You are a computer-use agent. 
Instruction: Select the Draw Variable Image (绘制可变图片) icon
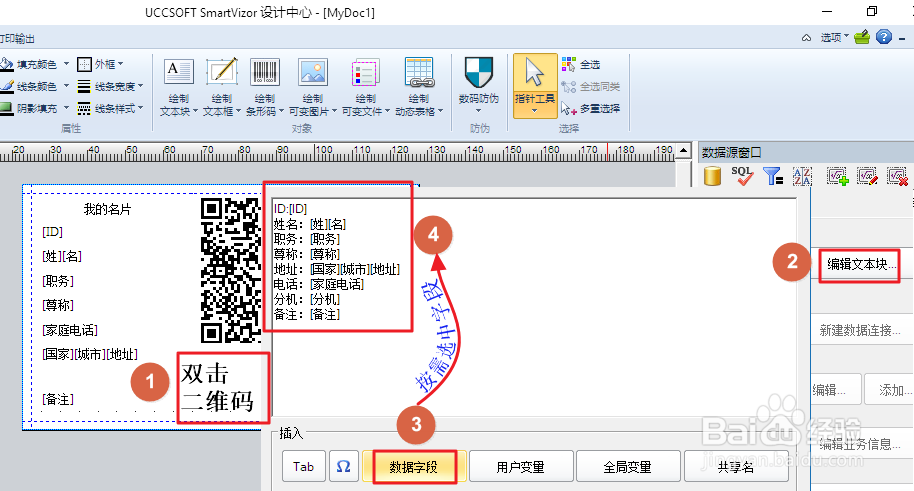coord(312,73)
